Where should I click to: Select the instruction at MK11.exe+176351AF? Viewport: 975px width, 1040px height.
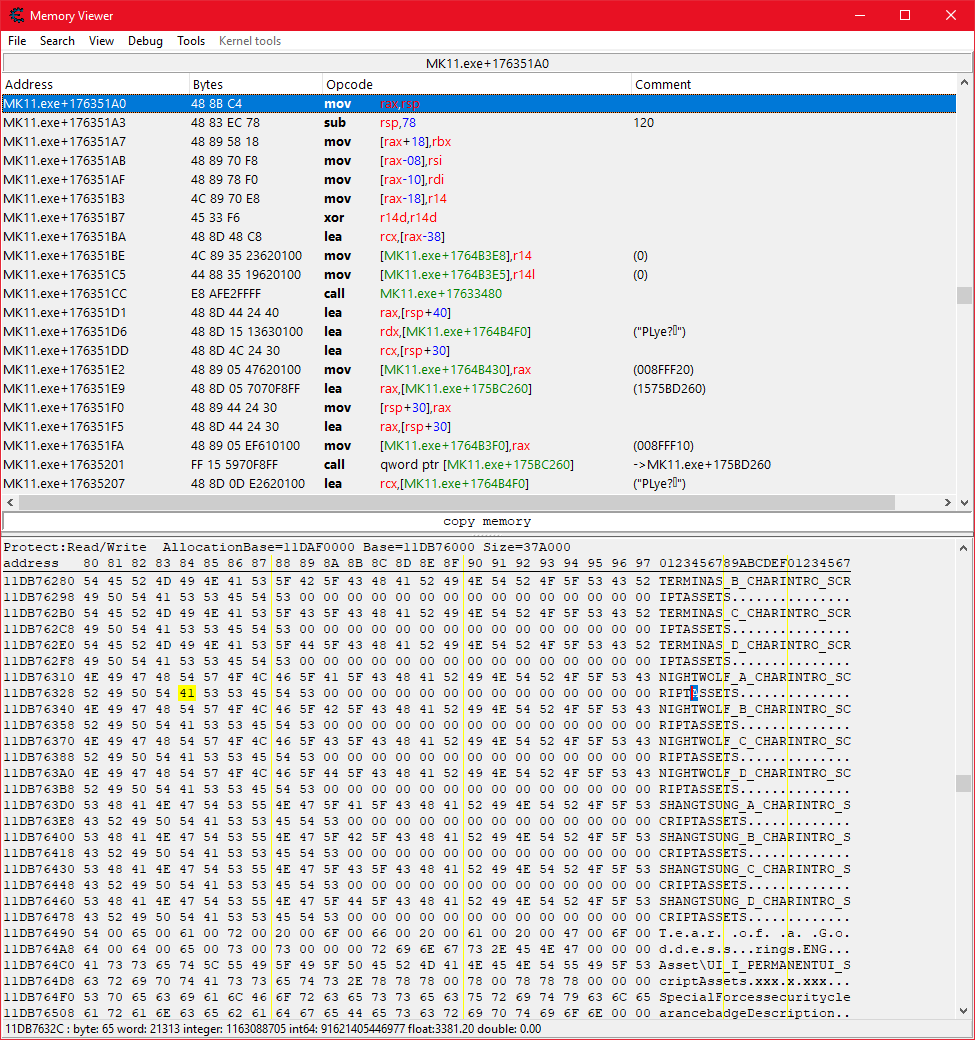click(x=479, y=180)
